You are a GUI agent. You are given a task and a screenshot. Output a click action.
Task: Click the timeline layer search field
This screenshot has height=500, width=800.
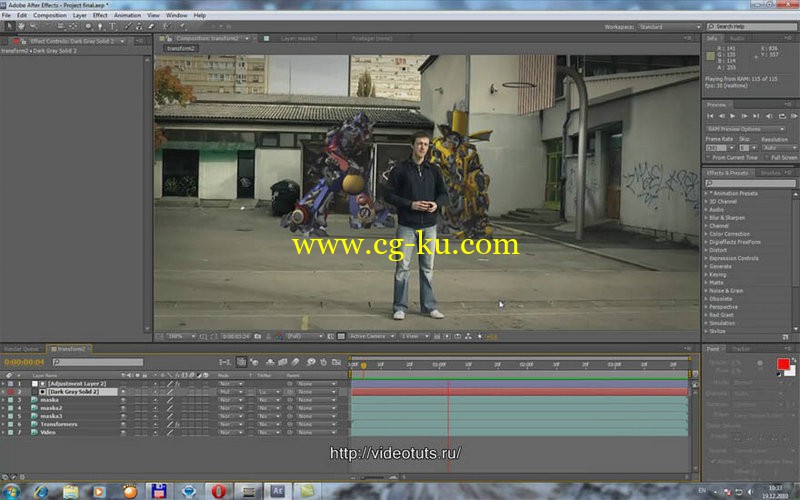click(x=97, y=362)
